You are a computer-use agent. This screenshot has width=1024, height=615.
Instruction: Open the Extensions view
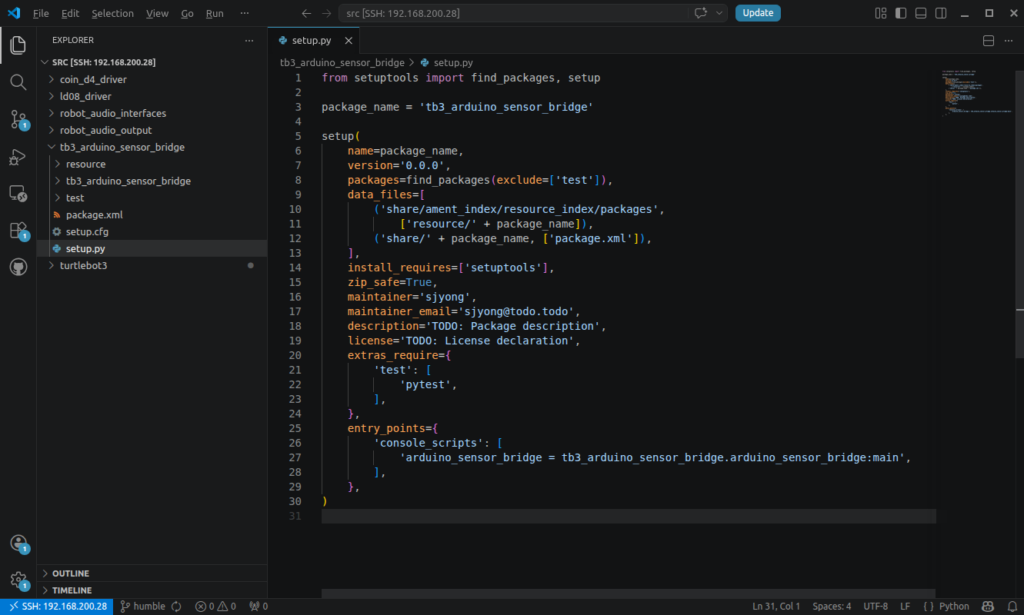(18, 230)
